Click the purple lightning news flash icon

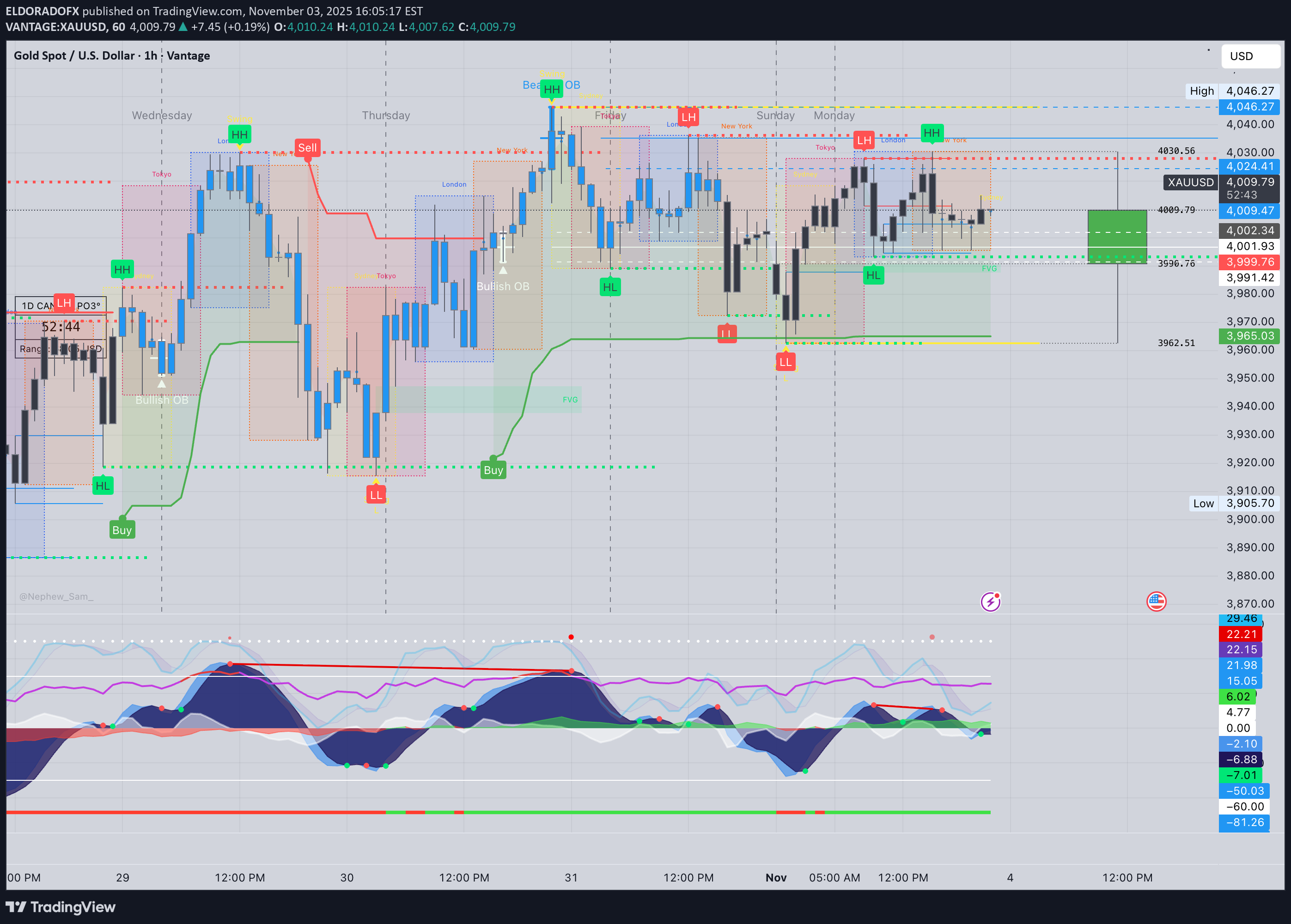990,602
